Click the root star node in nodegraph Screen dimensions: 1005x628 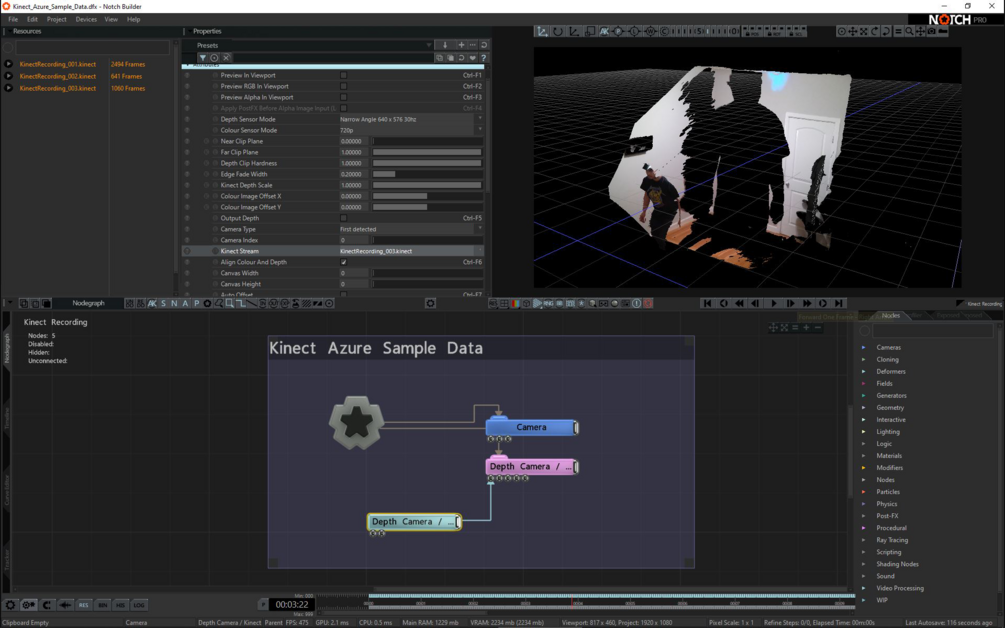356,422
